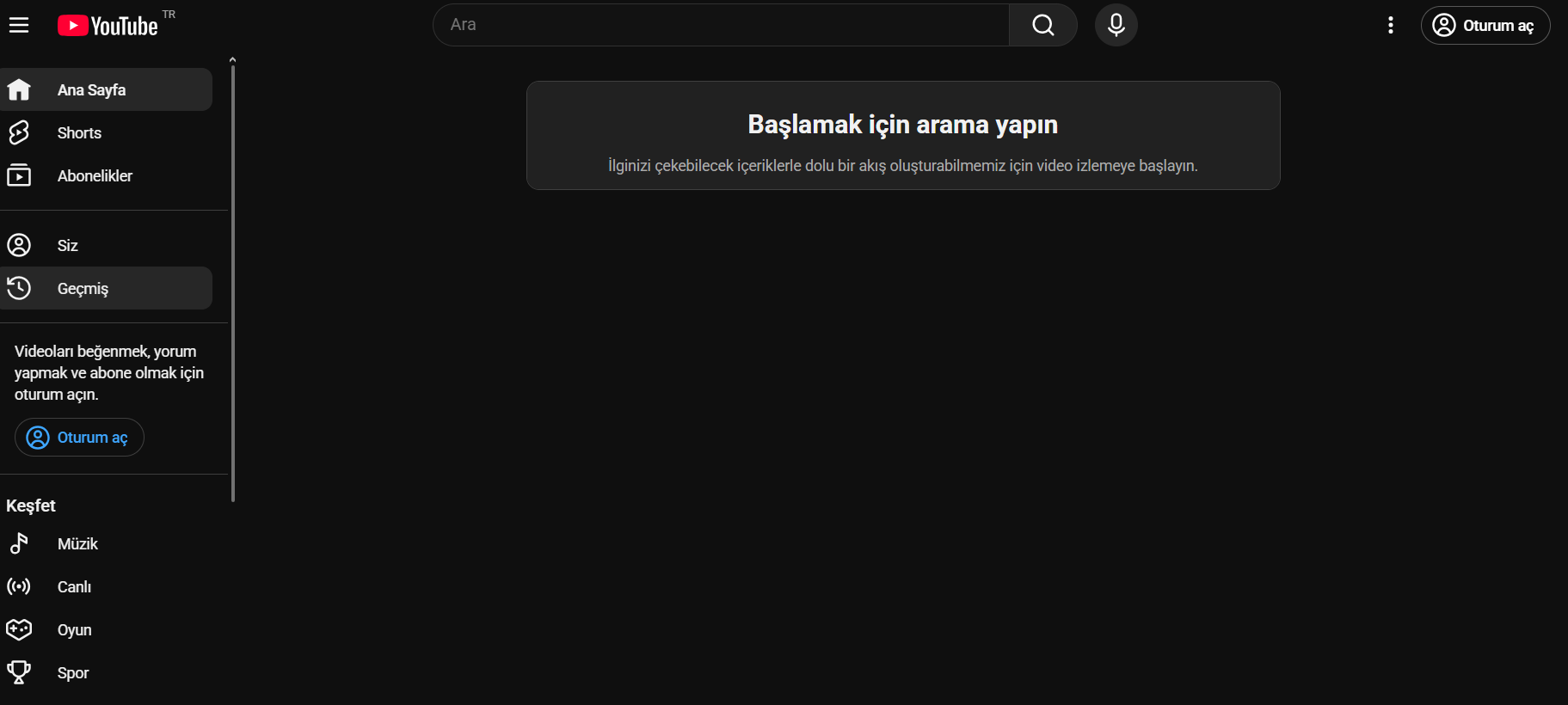
Task: Click the YouTube logo
Action: (108, 26)
